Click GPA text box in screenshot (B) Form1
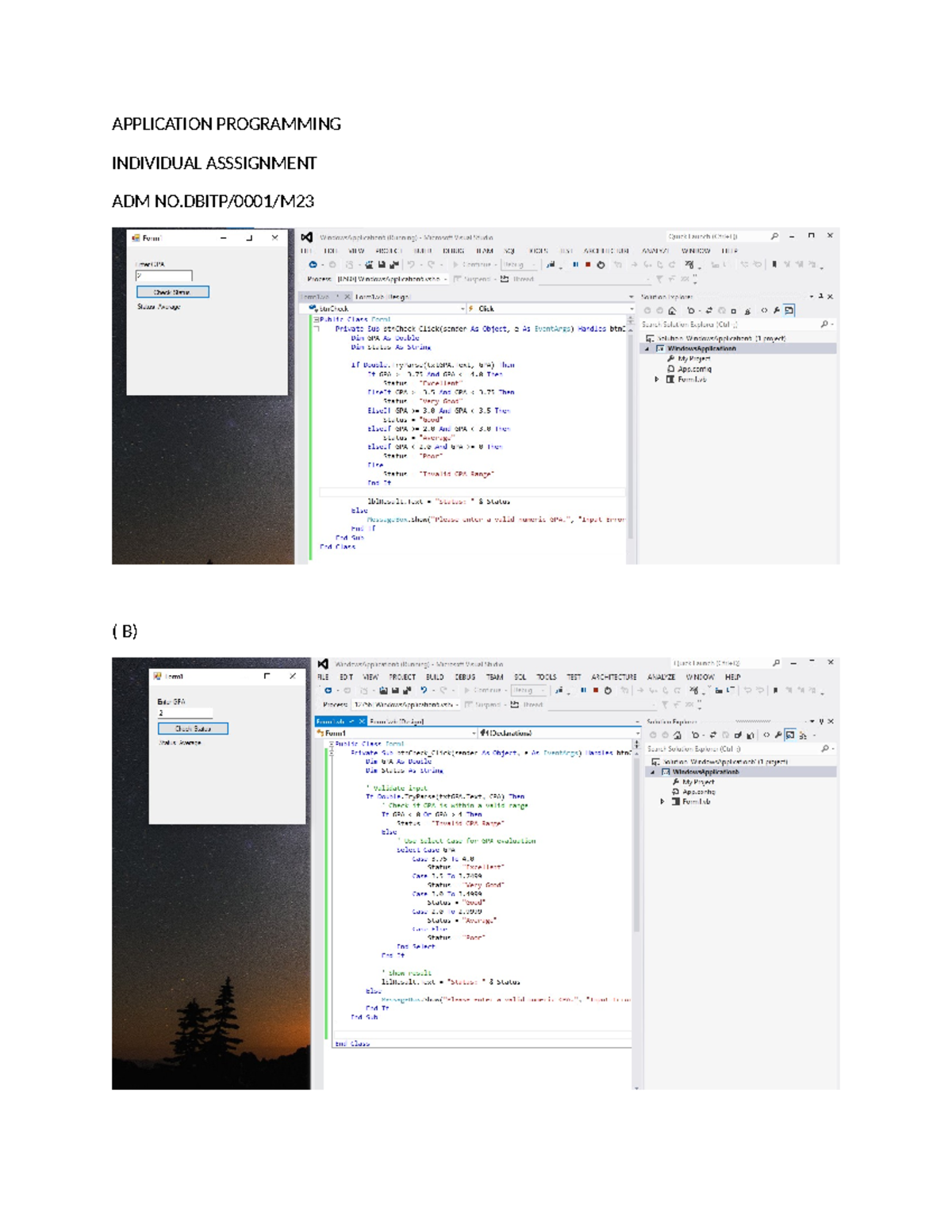Viewport: 952px width, 1232px height. coord(185,712)
